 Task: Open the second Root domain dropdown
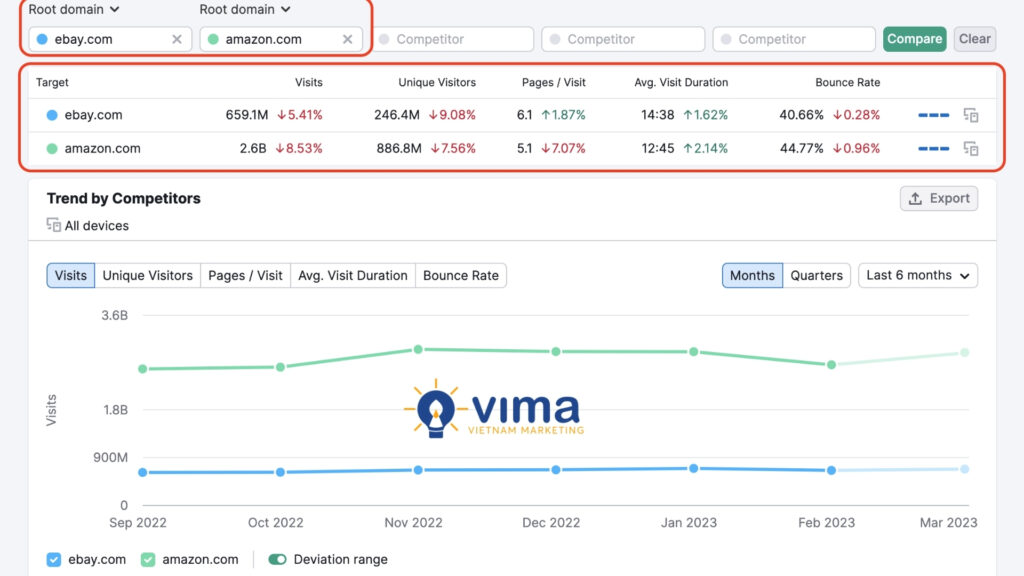(245, 9)
